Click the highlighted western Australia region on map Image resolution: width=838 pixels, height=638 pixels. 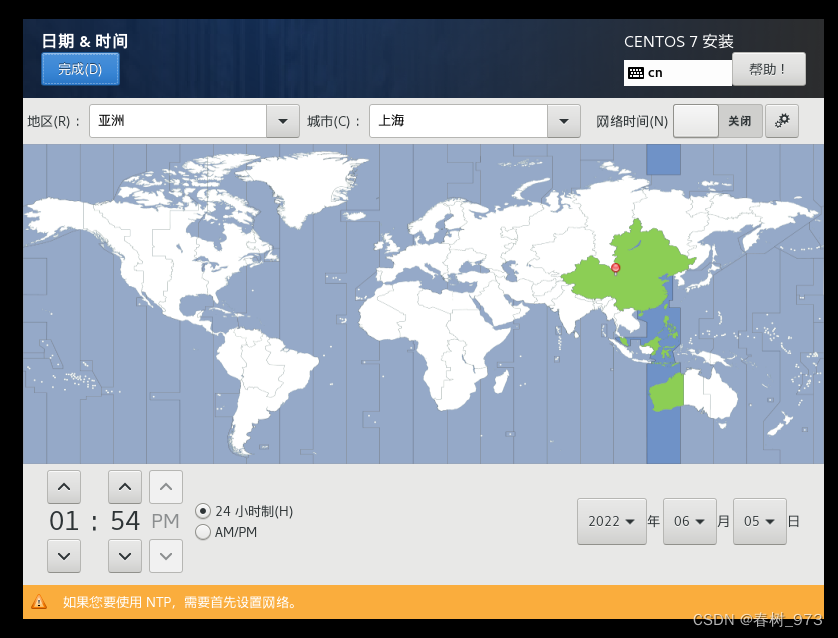point(666,394)
